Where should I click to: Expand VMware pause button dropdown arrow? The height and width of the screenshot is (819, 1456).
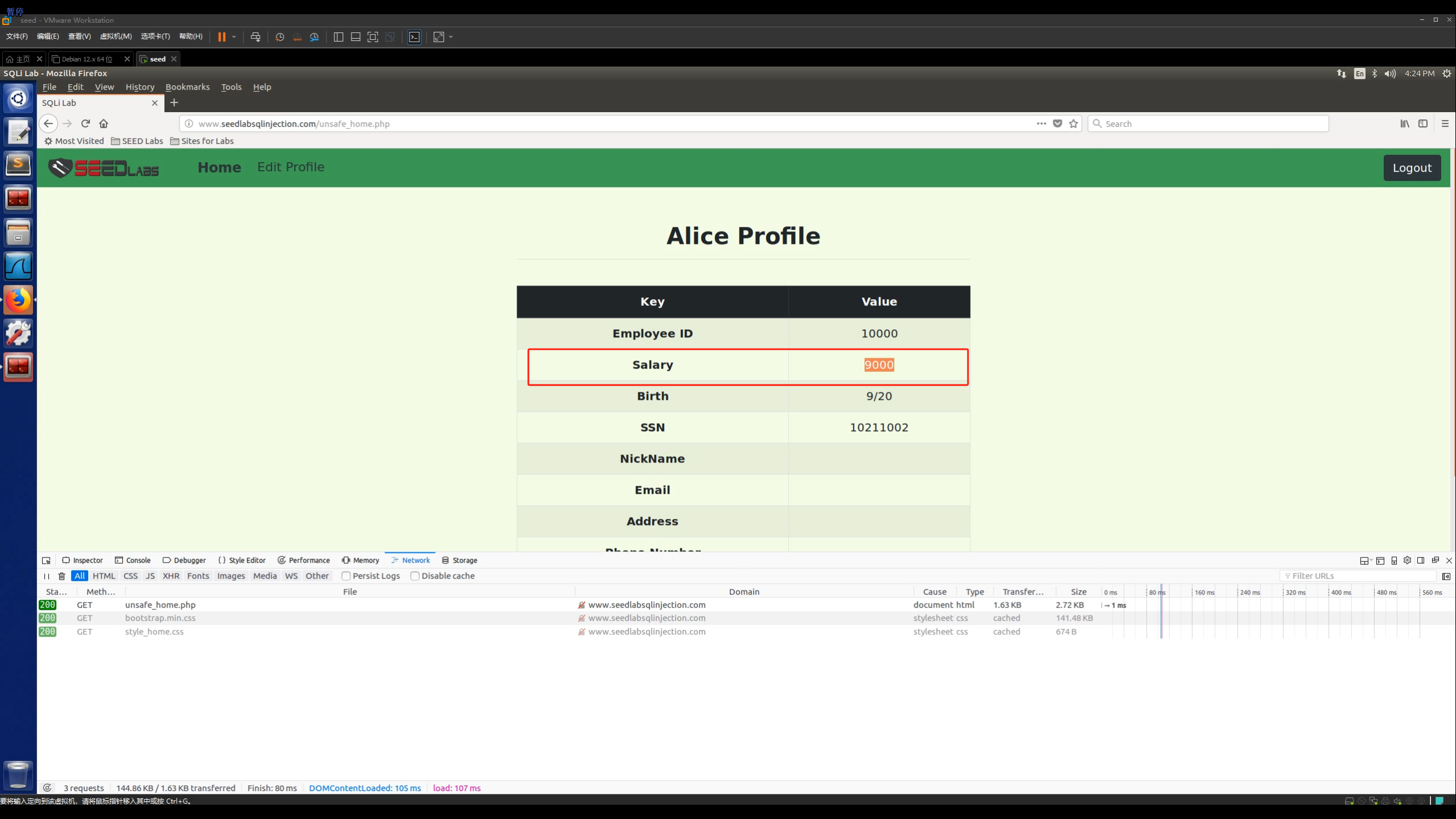234,37
